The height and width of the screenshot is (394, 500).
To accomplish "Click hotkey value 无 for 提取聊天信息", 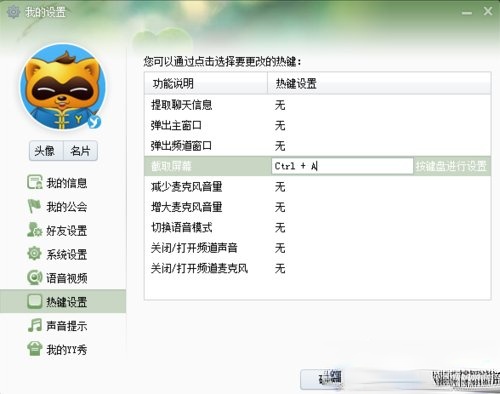I will 280,105.
